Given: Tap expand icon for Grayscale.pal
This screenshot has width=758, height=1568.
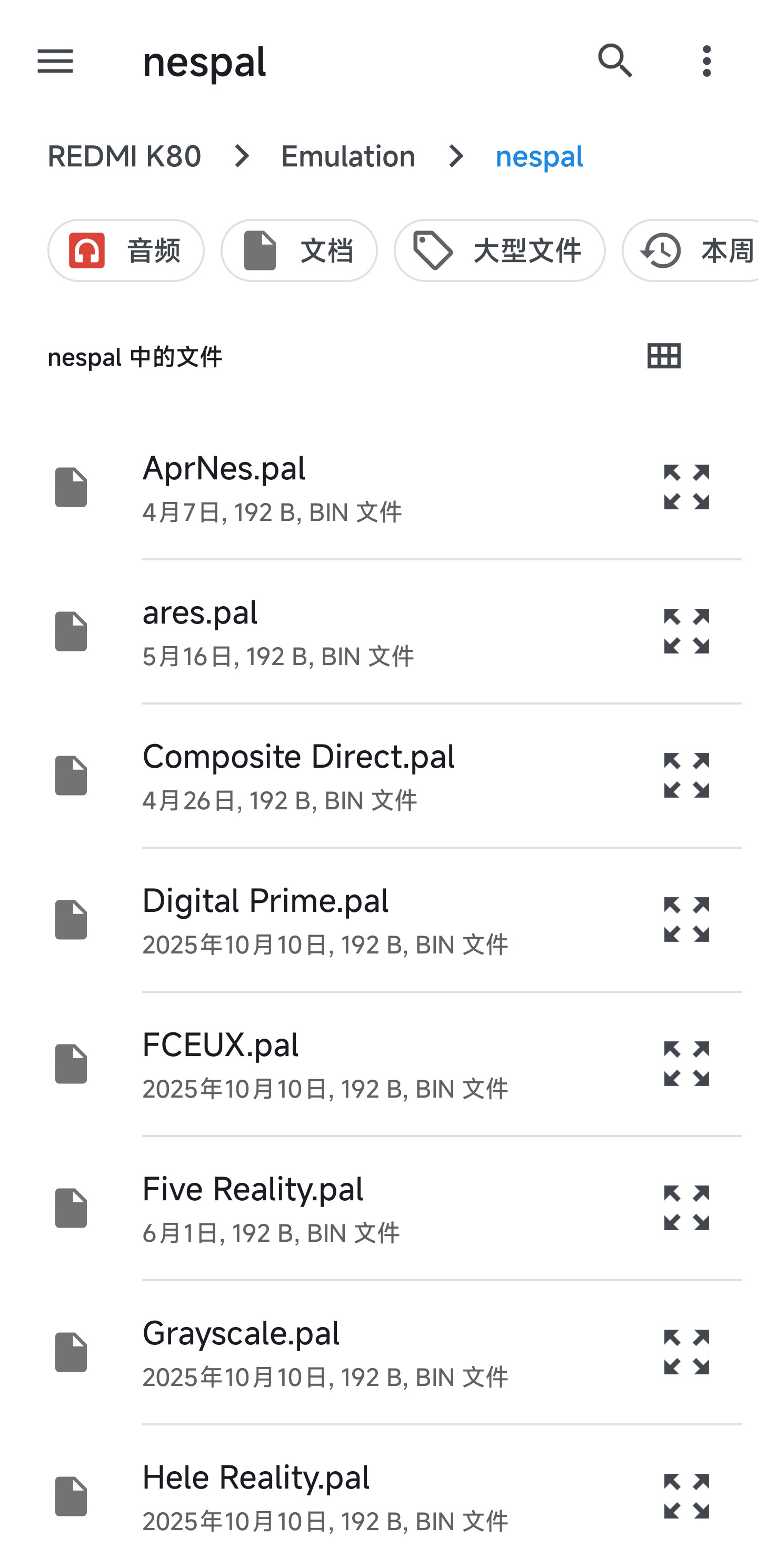Looking at the screenshot, I should click(686, 1352).
